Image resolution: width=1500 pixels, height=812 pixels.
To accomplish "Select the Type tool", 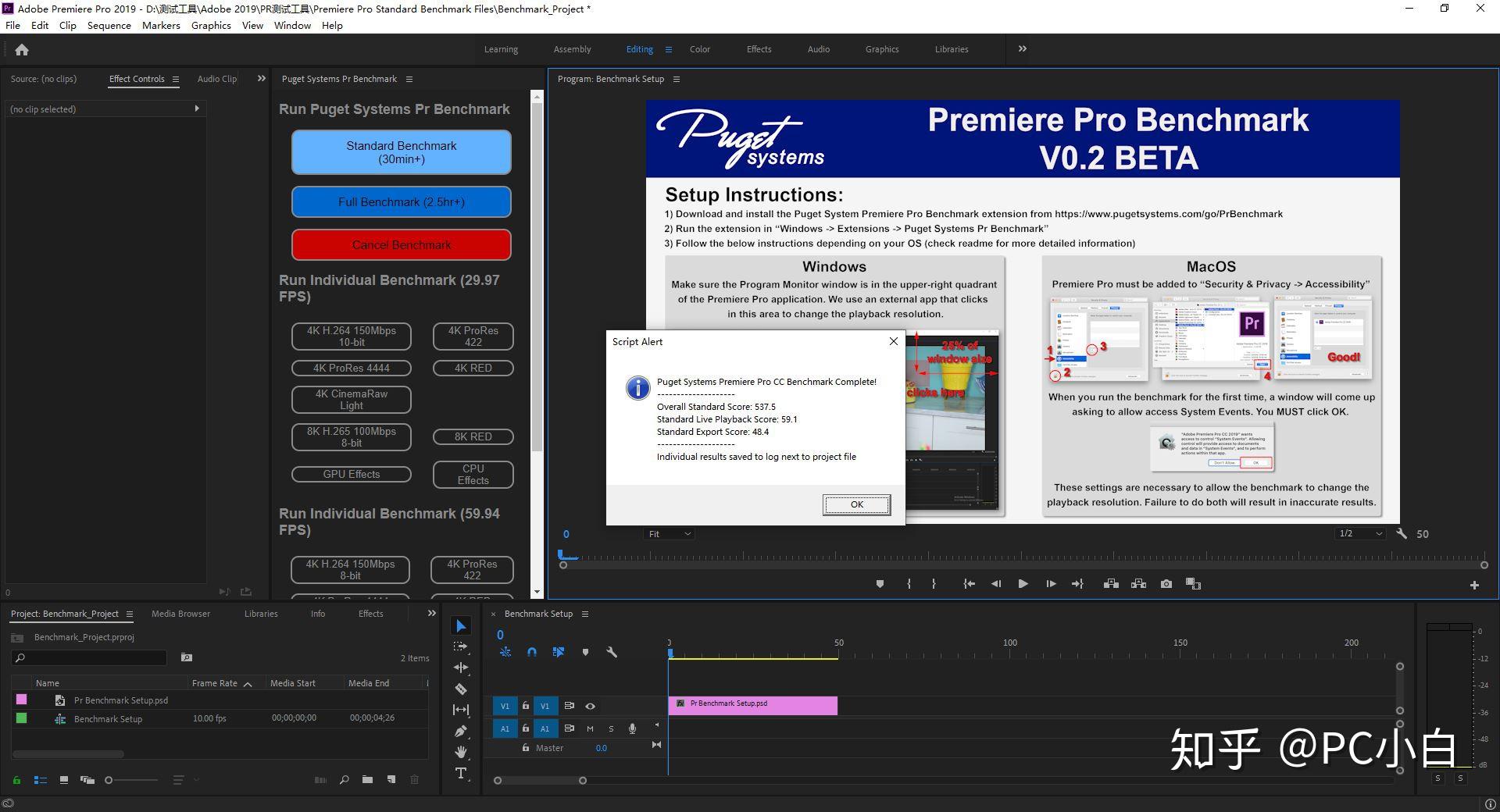I will tap(461, 773).
